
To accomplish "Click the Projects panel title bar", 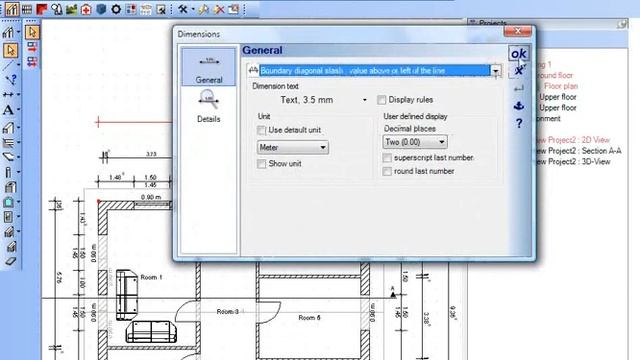I will (547, 24).
